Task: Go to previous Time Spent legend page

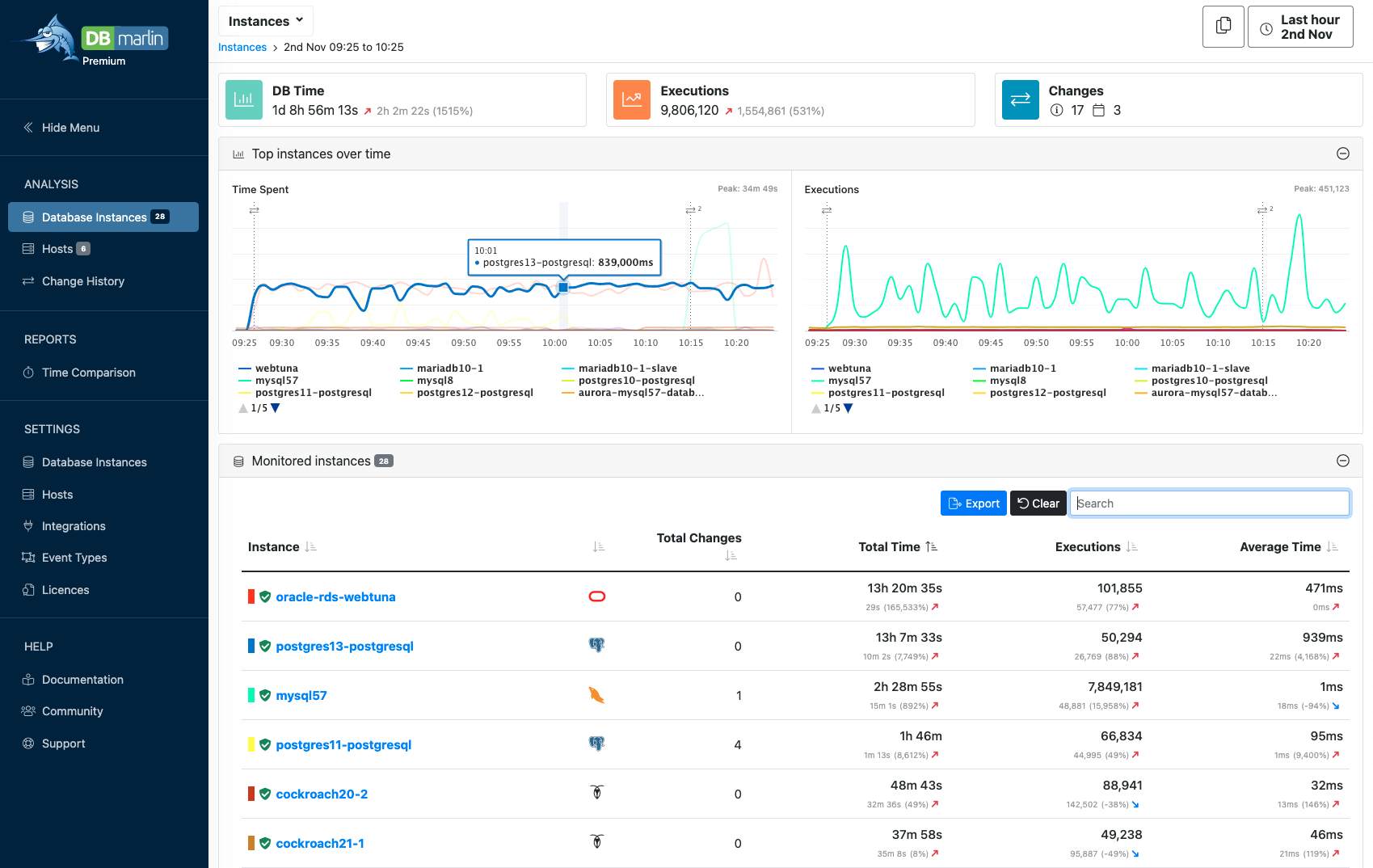Action: coord(243,408)
